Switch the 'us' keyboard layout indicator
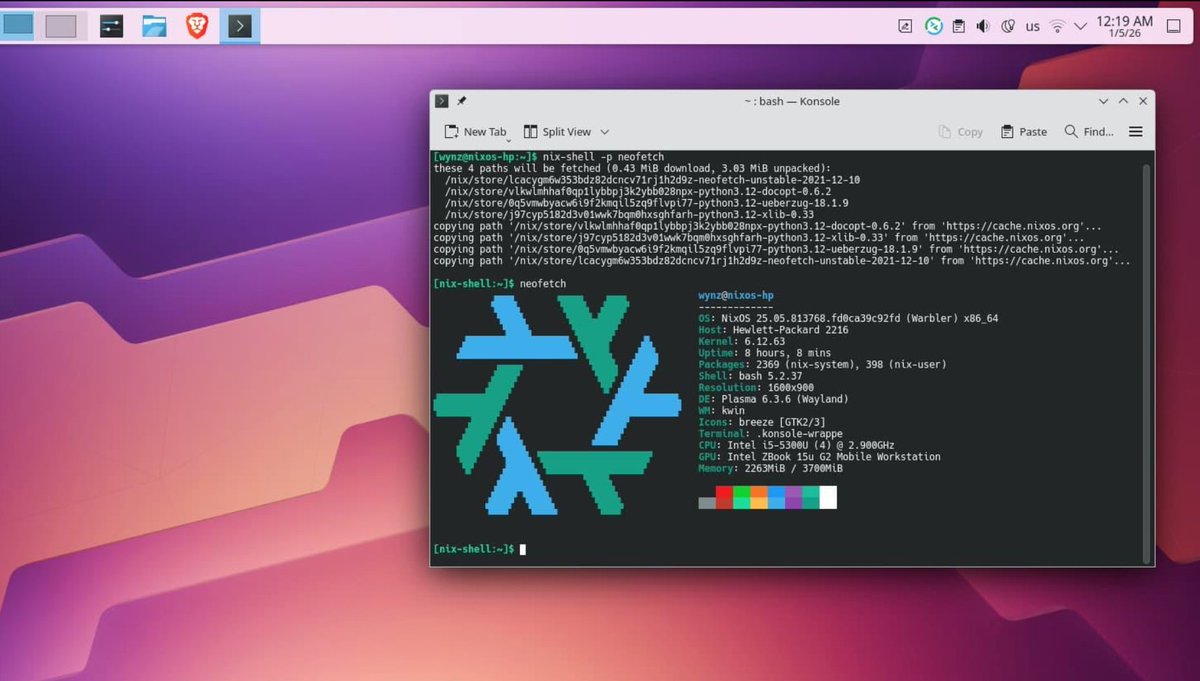This screenshot has height=681, width=1200. tap(1033, 27)
